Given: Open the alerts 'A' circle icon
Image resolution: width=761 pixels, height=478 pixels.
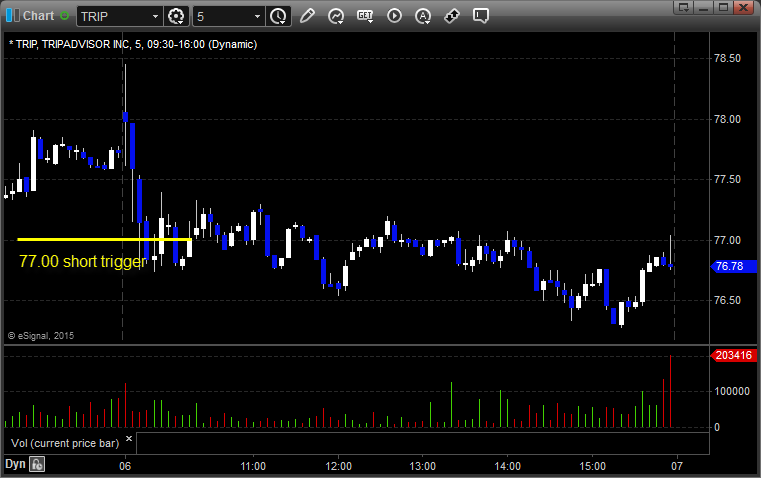Looking at the screenshot, I should coord(423,16).
